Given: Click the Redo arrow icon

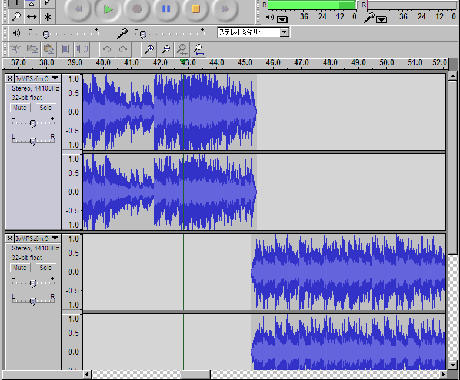Looking at the screenshot, I should 123,50.
